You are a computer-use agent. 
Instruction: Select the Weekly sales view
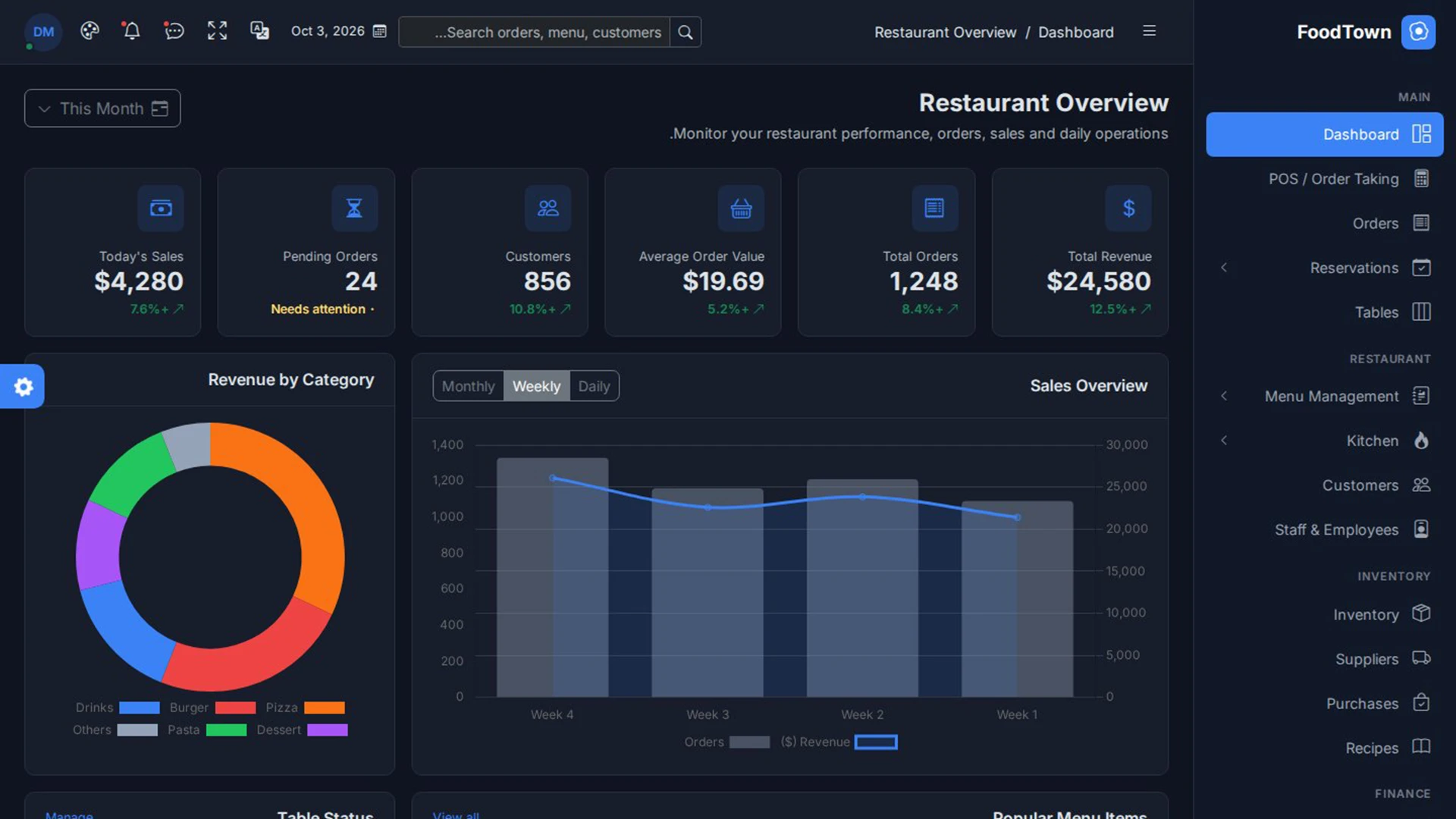pos(536,386)
